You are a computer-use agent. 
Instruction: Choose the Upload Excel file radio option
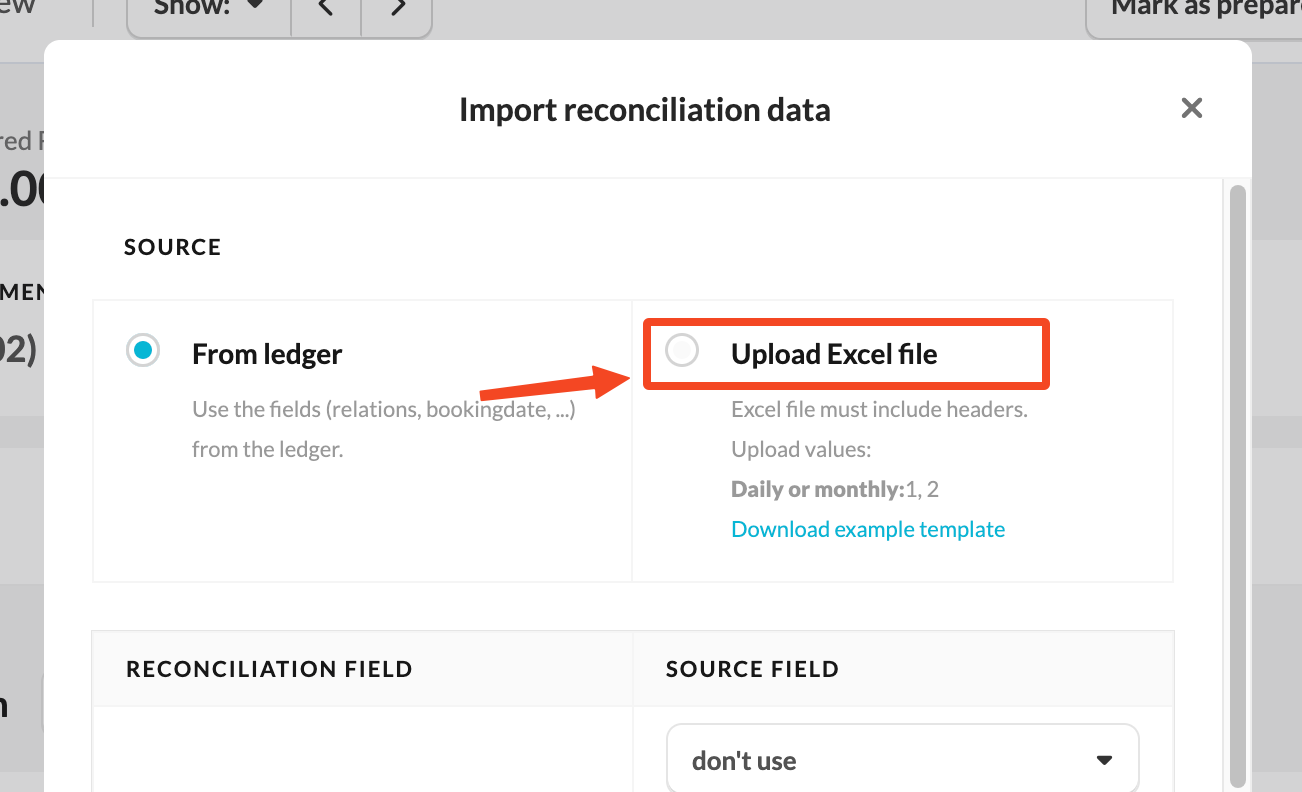[682, 351]
